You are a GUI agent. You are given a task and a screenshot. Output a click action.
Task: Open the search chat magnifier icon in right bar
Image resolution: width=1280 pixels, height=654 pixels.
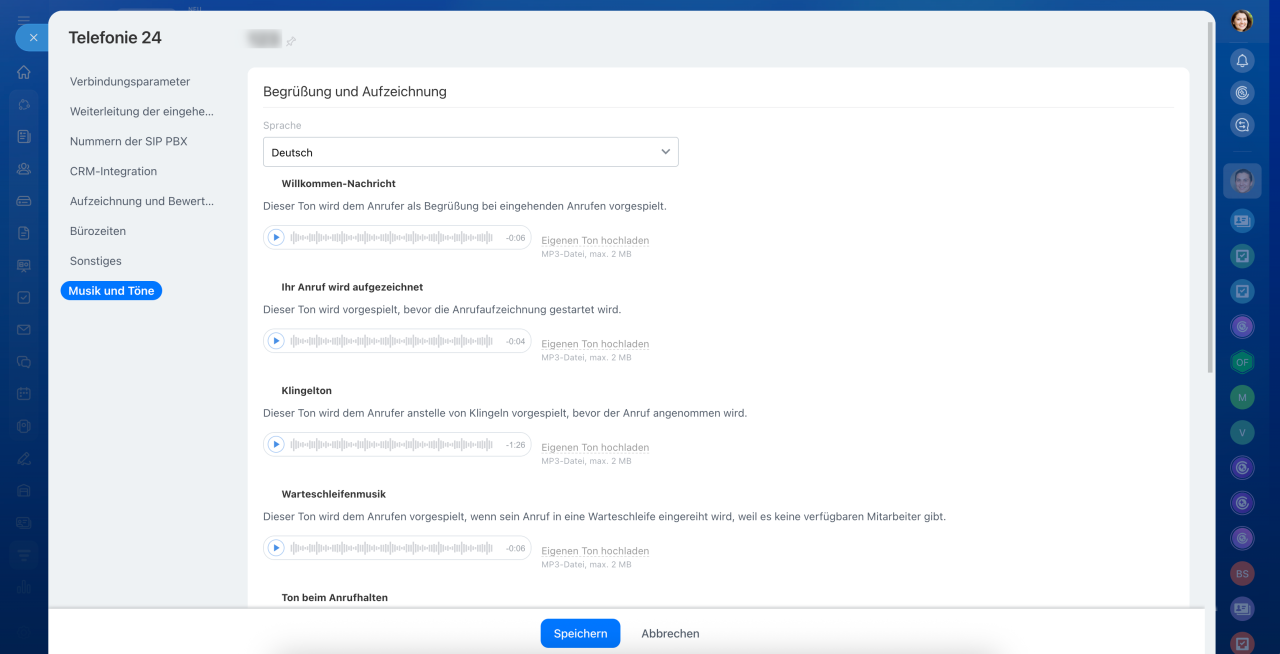point(1242,125)
